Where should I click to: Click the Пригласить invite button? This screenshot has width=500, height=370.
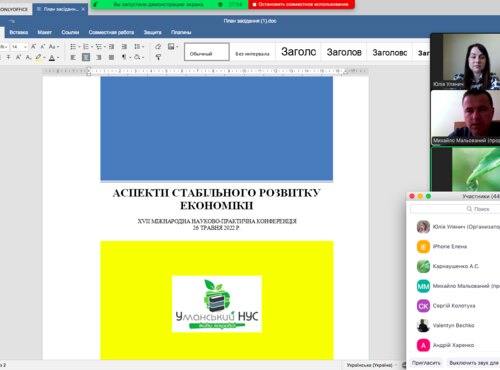tap(426, 363)
